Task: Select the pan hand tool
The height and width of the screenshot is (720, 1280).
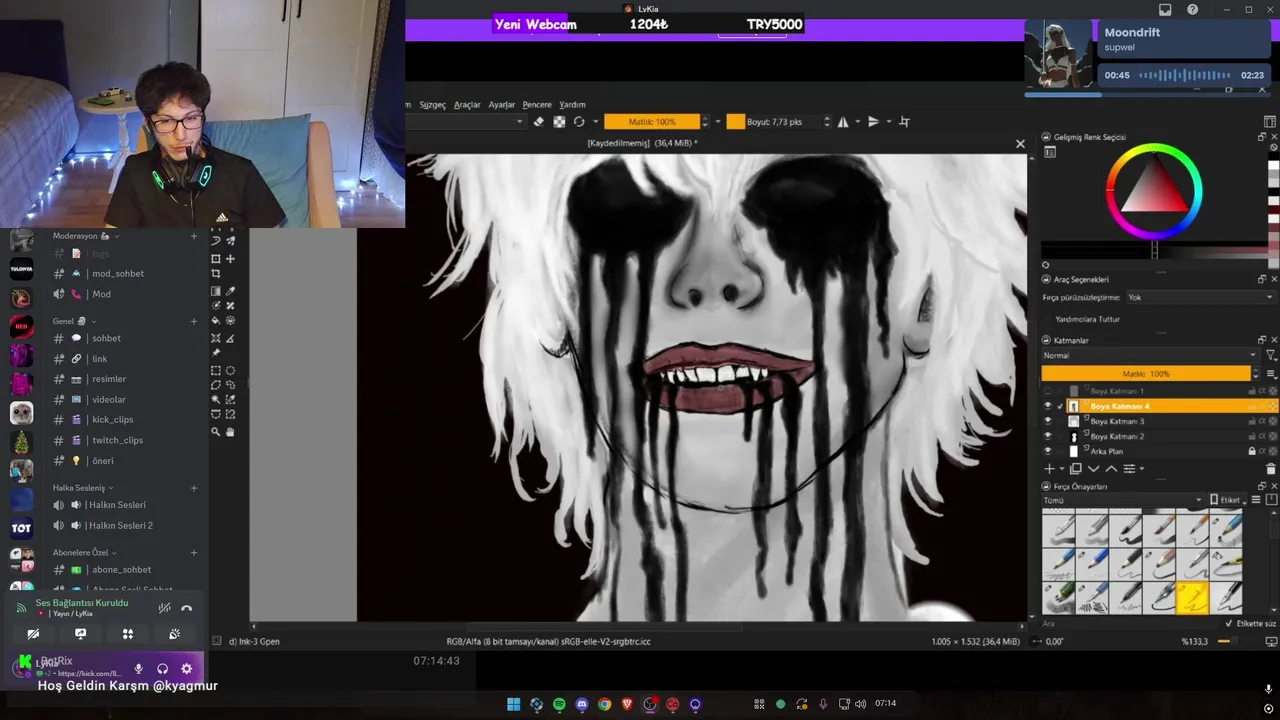Action: point(230,432)
